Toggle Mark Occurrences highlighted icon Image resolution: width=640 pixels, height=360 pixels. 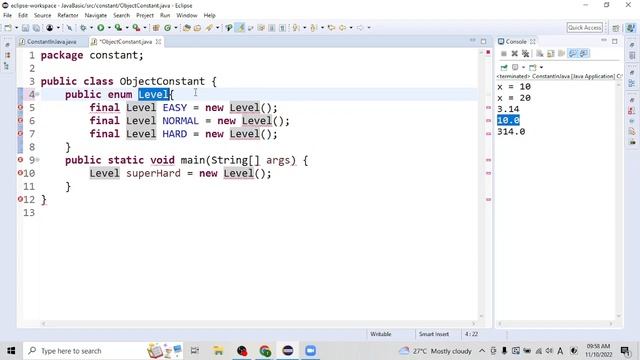240,28
